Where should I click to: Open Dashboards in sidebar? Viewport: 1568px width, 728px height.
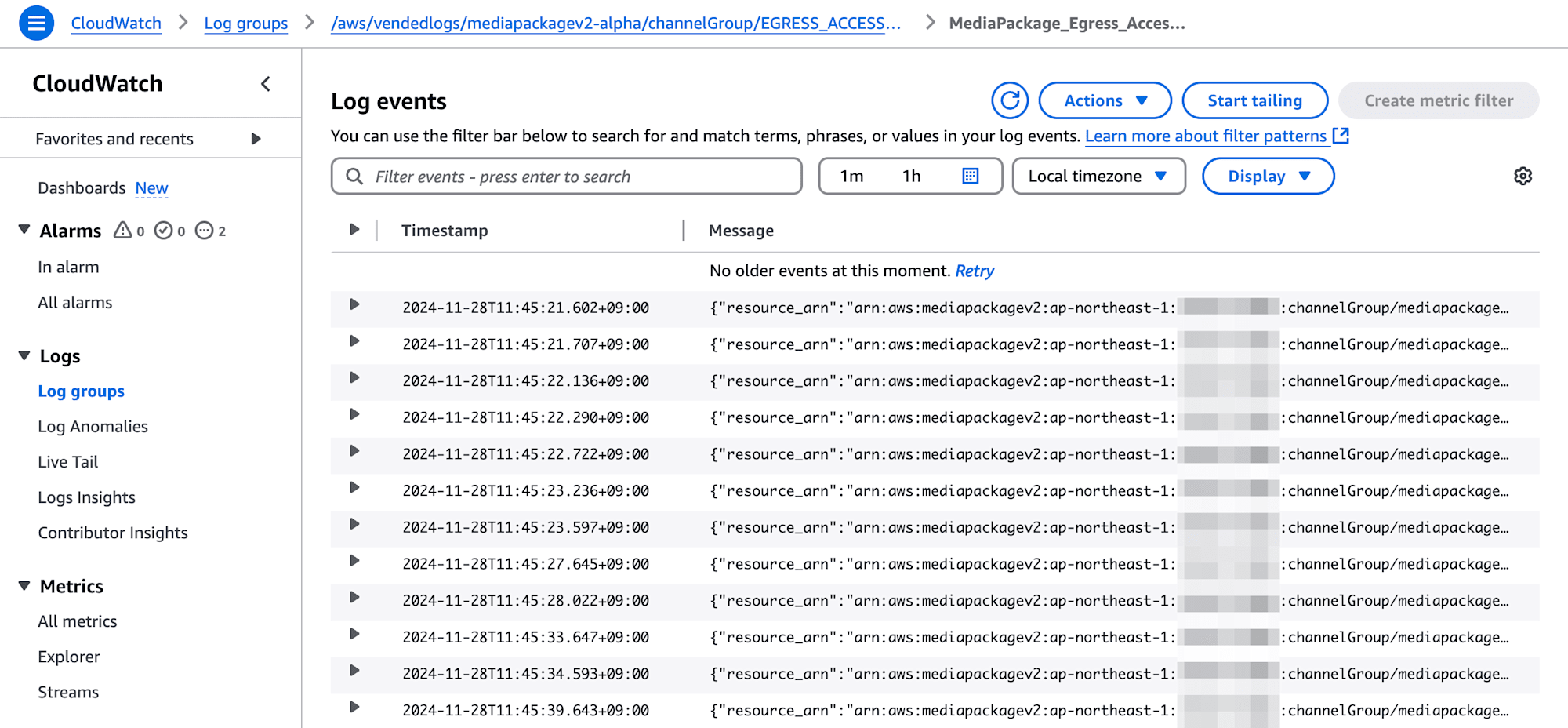pos(82,188)
